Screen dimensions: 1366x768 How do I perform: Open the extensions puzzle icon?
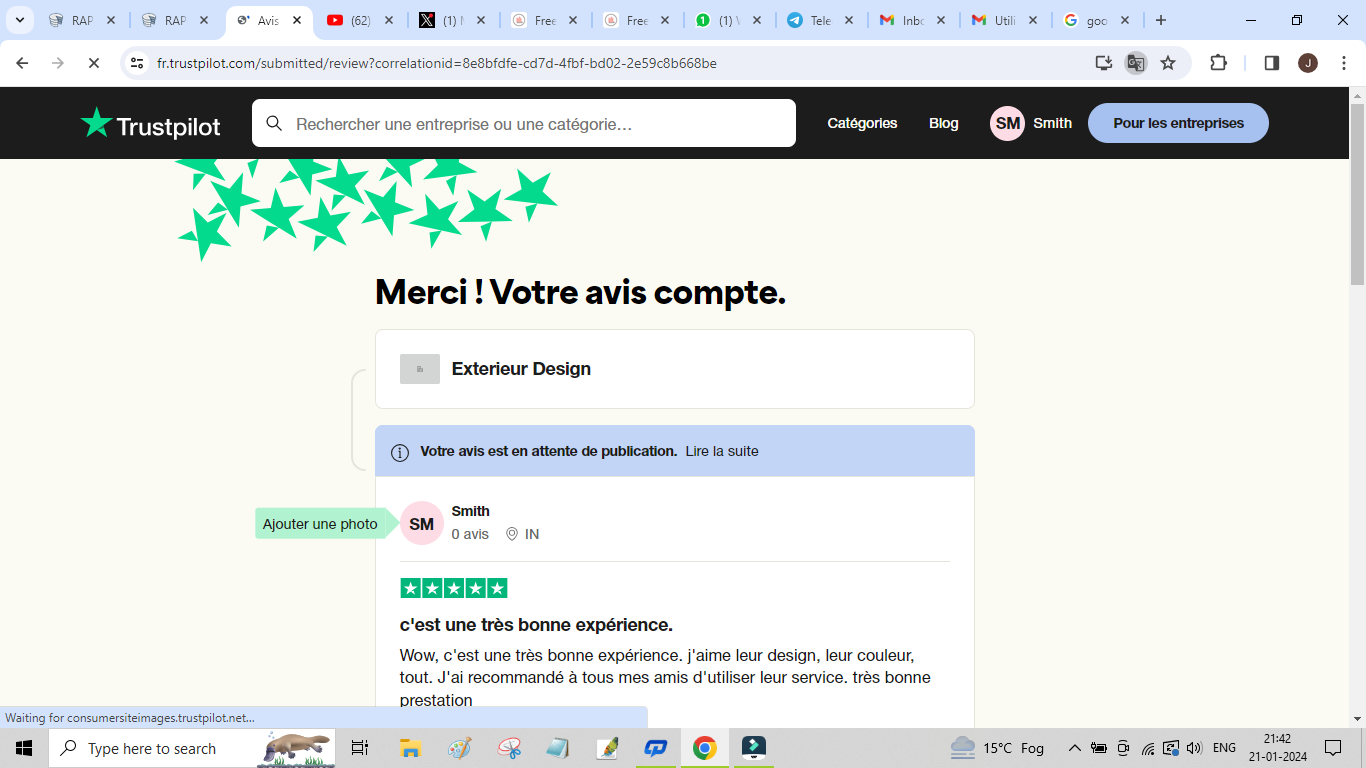point(1218,63)
